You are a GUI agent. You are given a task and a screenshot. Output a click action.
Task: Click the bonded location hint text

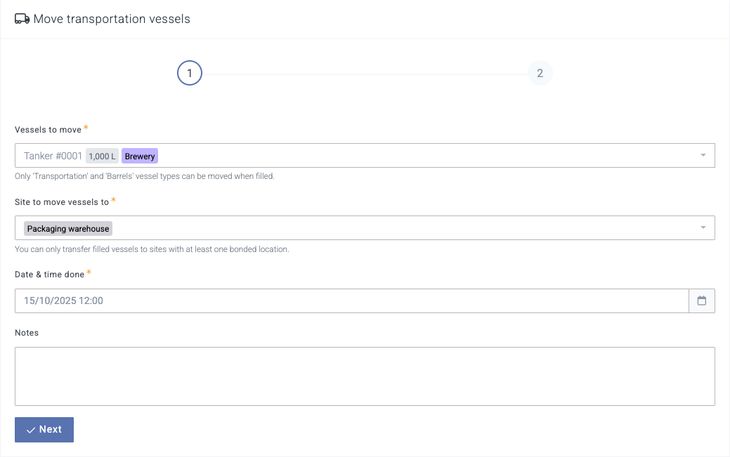151,249
